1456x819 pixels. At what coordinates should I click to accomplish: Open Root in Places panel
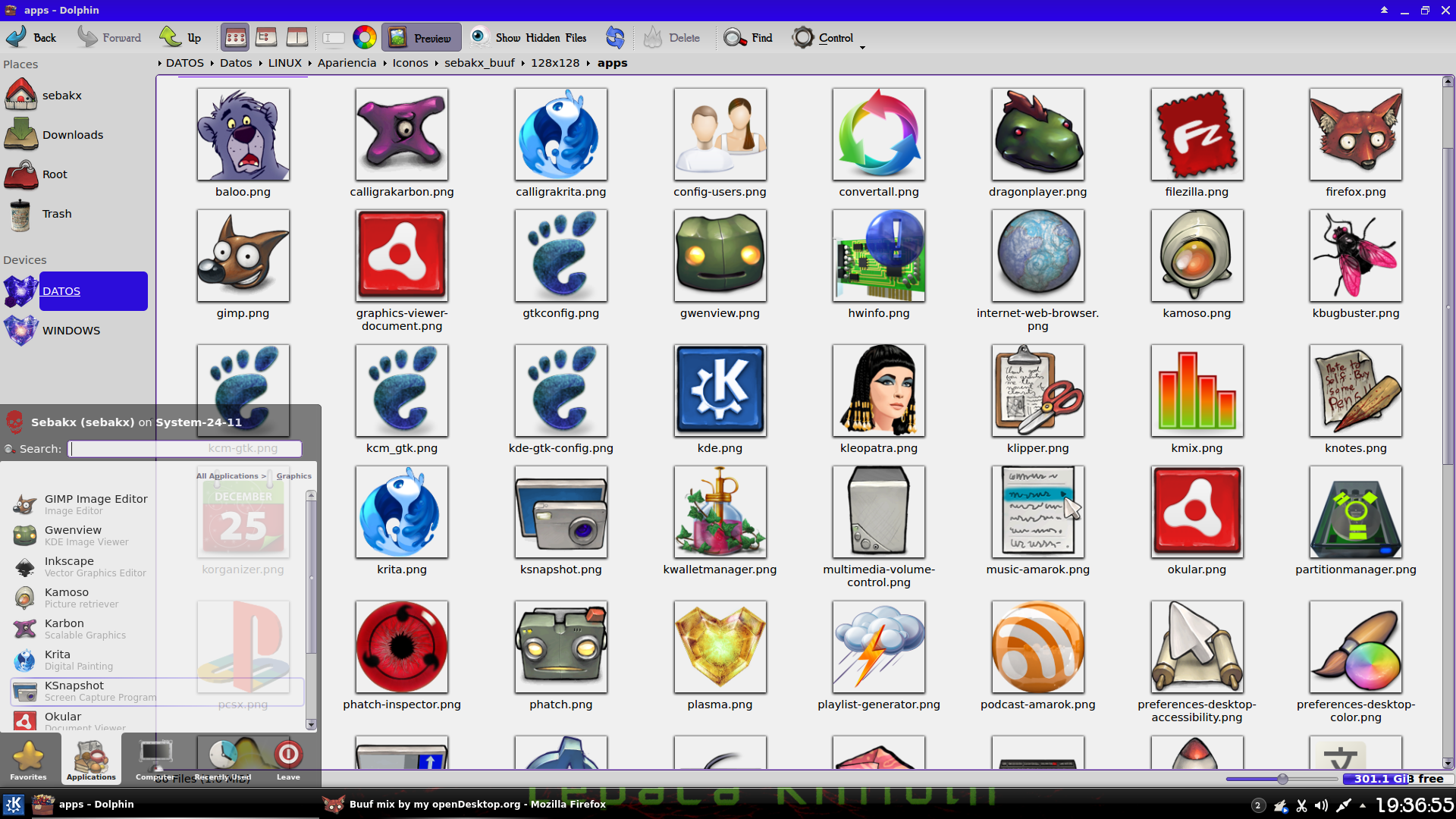[75, 174]
